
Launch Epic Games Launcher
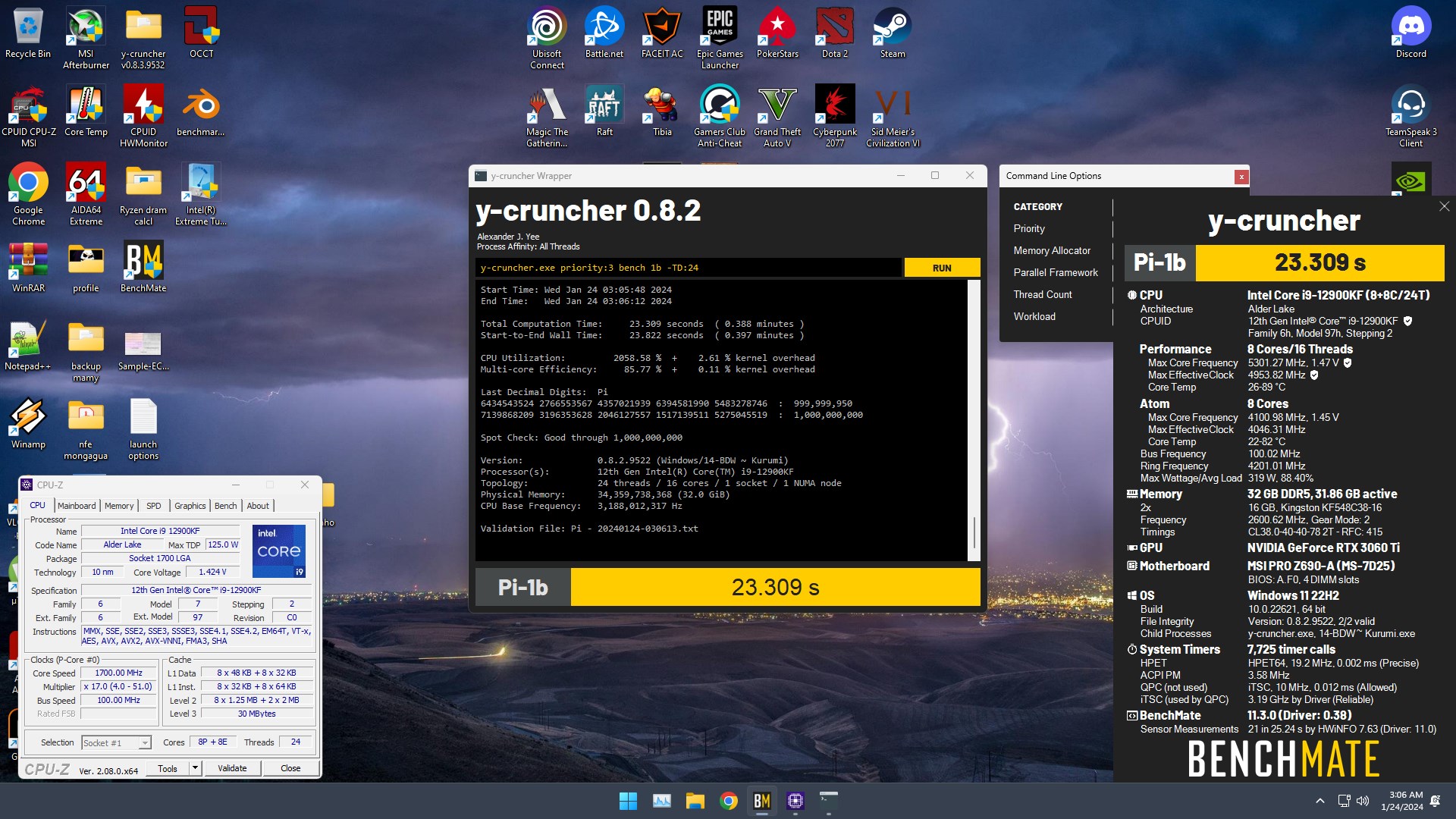pos(720,38)
